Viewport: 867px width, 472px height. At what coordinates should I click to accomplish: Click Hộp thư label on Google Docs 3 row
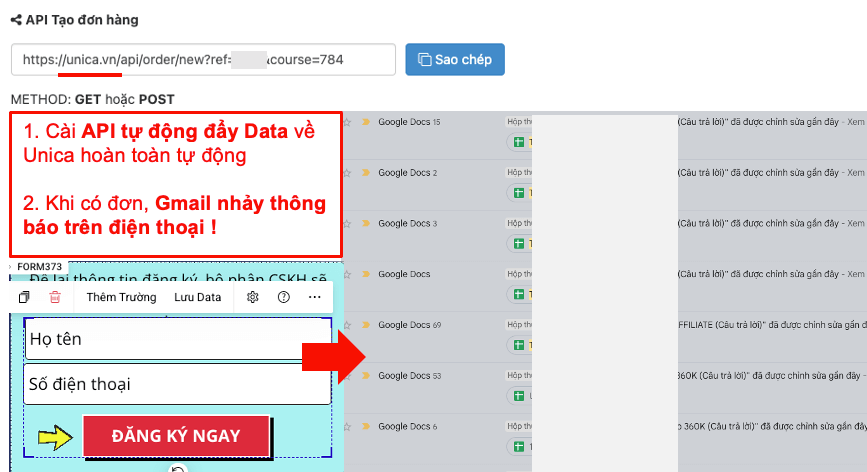point(519,223)
